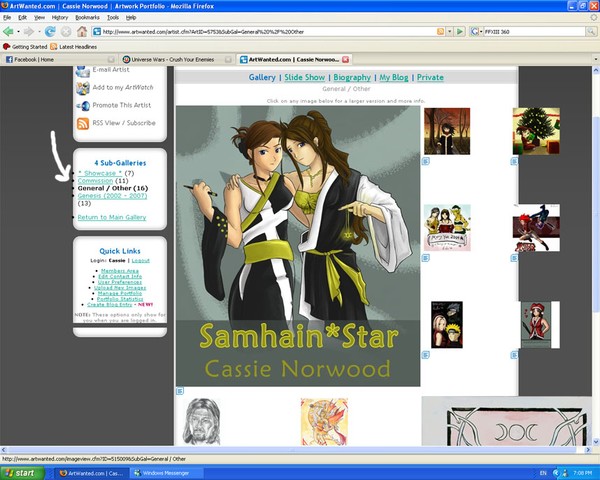The width and height of the screenshot is (600, 480).
Task: Click info icon below Santa girl thumbnail
Action: 514,355
